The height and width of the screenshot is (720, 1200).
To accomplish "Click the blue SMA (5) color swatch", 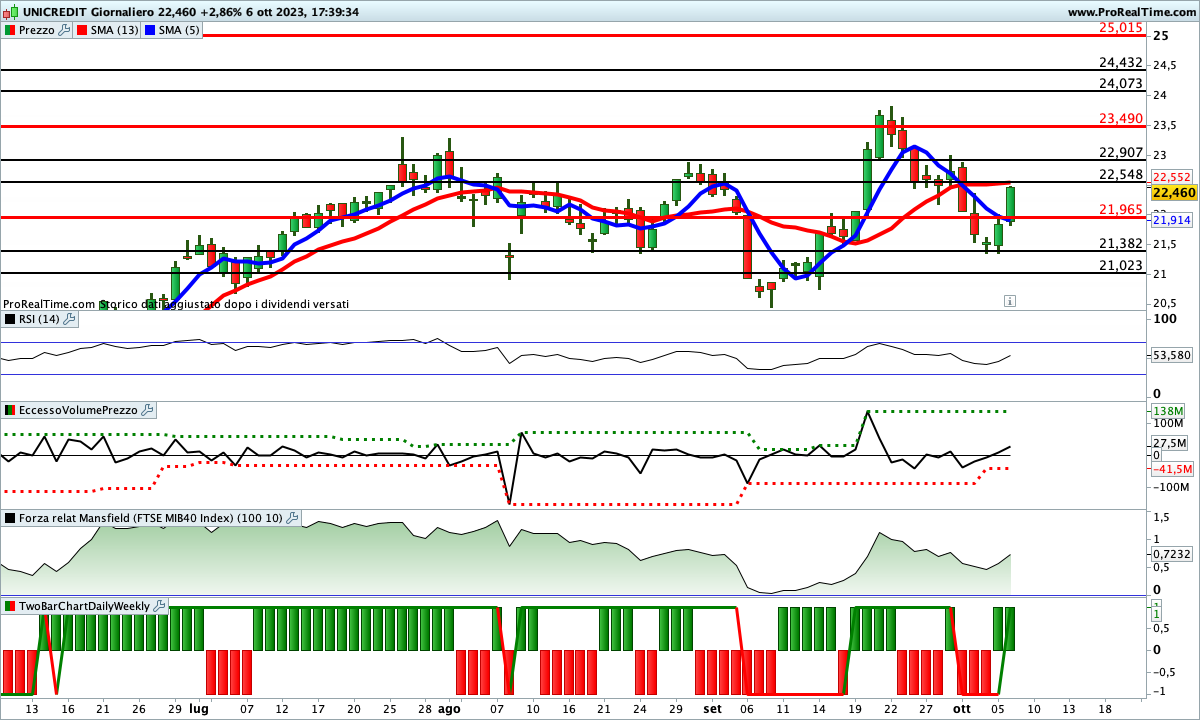I will coord(149,30).
